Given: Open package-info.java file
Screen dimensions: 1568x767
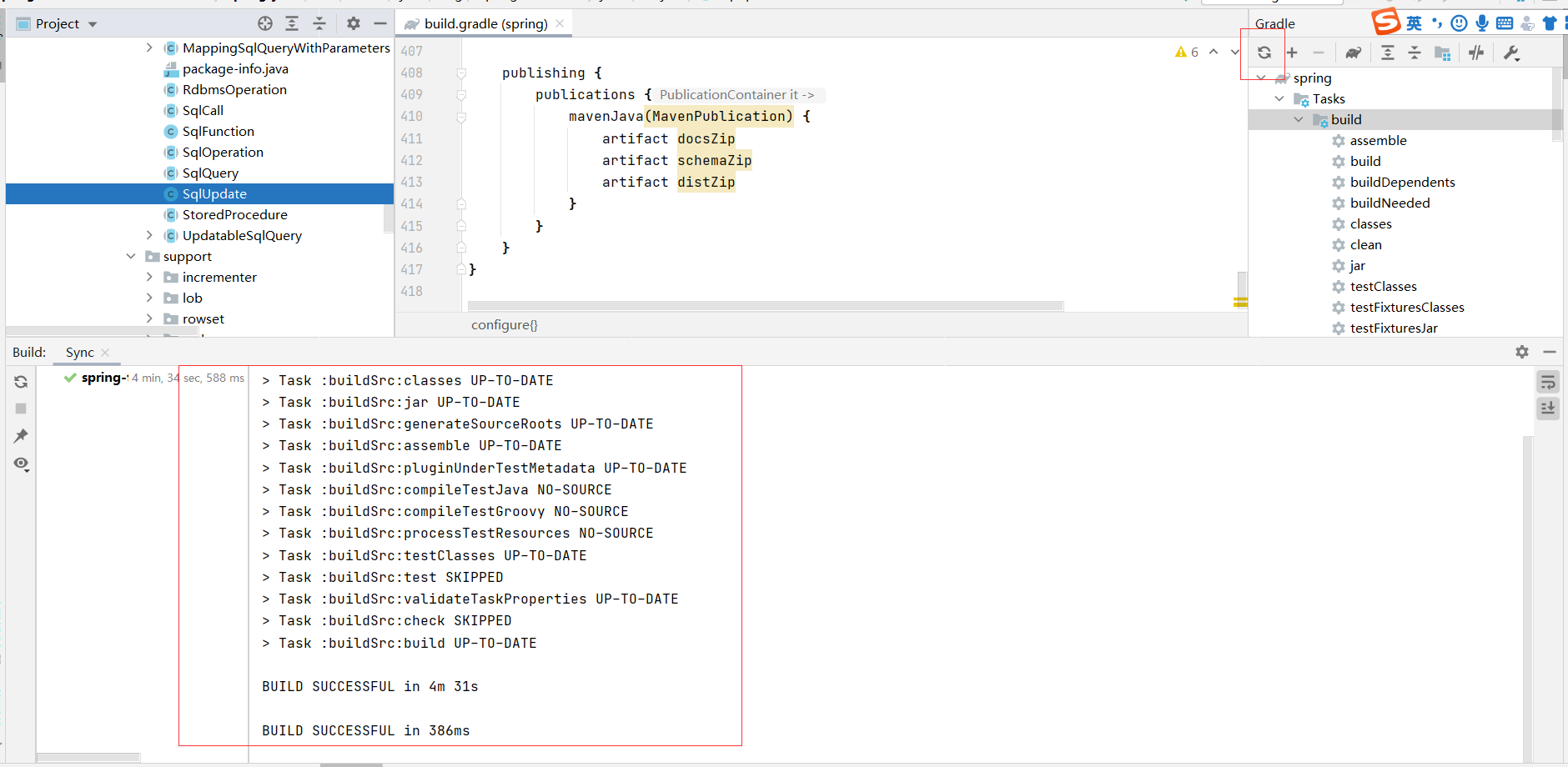Looking at the screenshot, I should point(235,68).
